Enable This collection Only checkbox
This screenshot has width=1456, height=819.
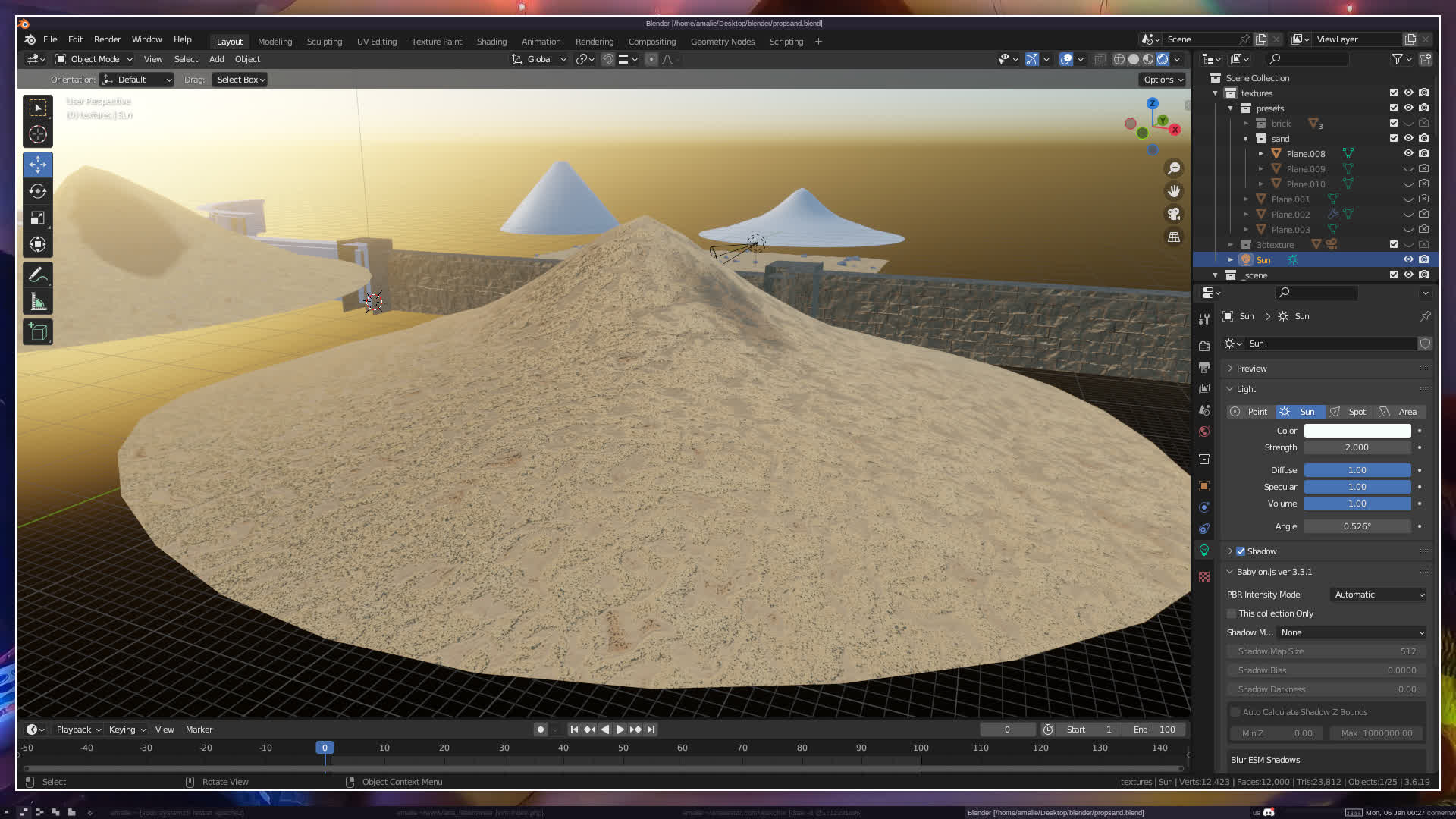1232,613
